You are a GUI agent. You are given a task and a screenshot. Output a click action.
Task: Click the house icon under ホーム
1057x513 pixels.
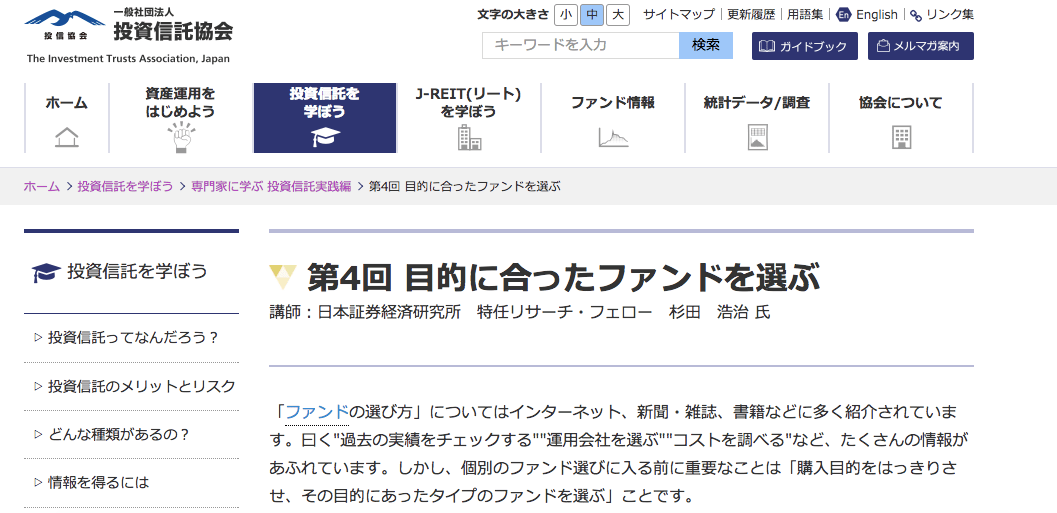[67, 137]
